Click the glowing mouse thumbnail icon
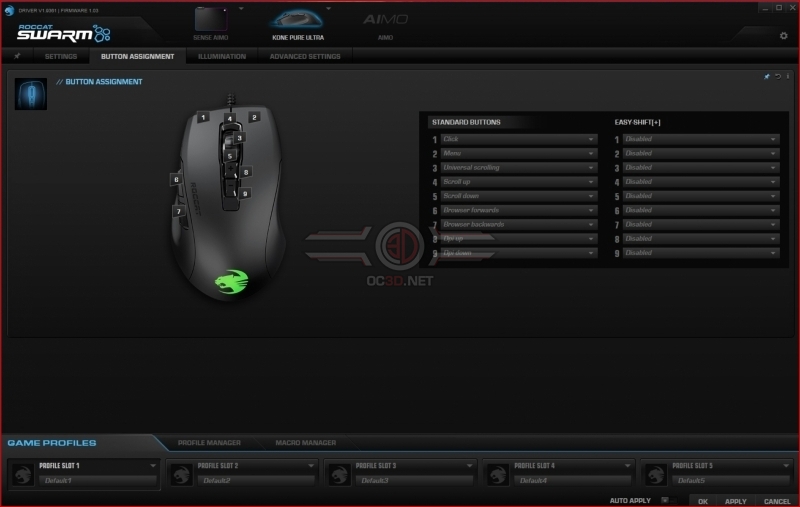The height and width of the screenshot is (507, 800). pyautogui.click(x=31, y=94)
